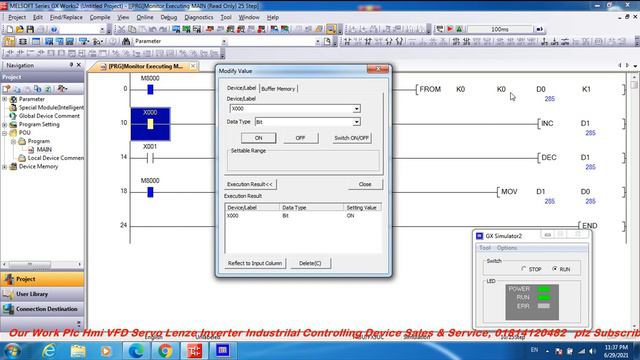640x360 pixels.
Task: Click the pin icon of Navigation panel
Action: point(71,65)
